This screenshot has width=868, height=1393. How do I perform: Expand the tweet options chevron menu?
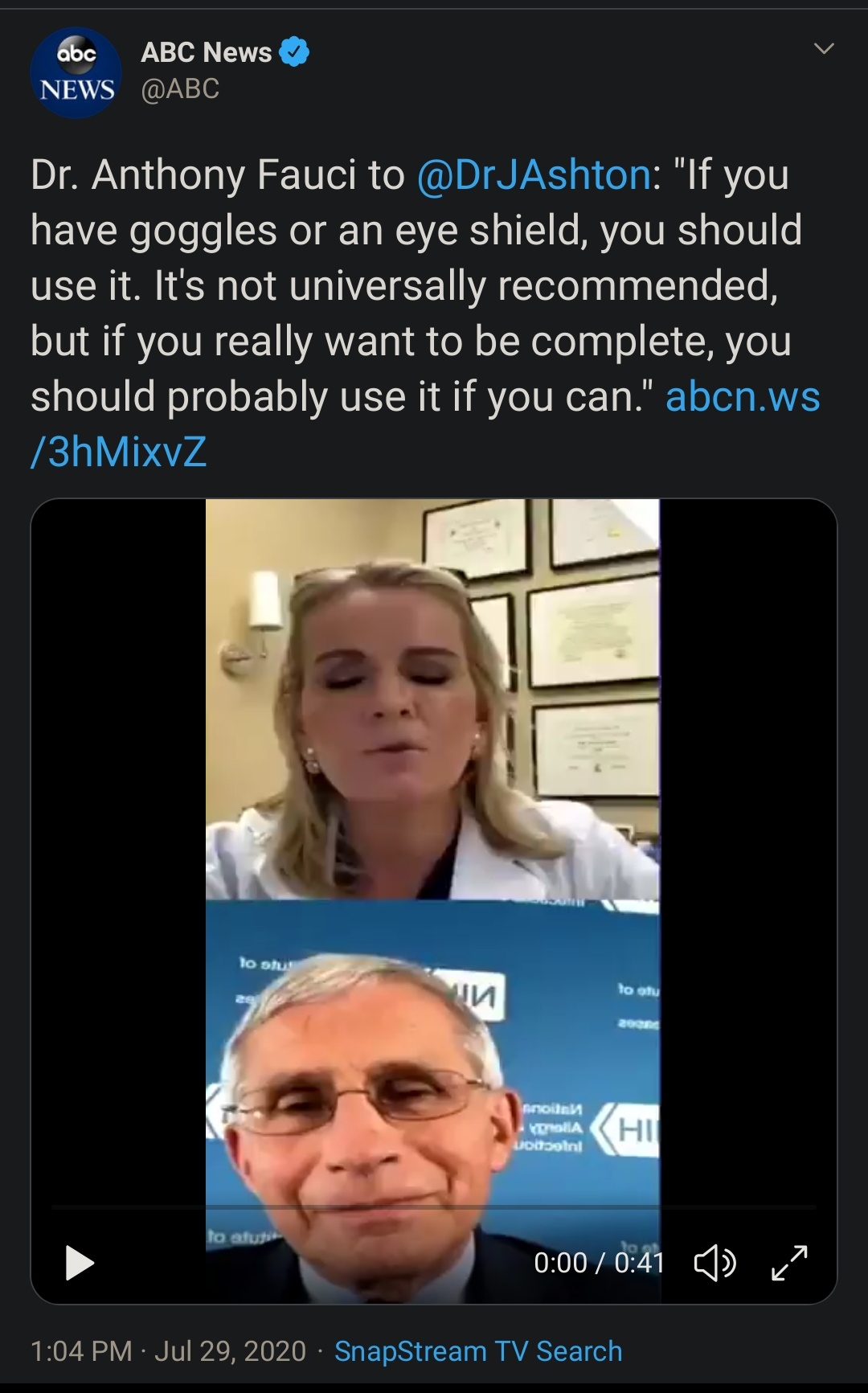point(824,49)
